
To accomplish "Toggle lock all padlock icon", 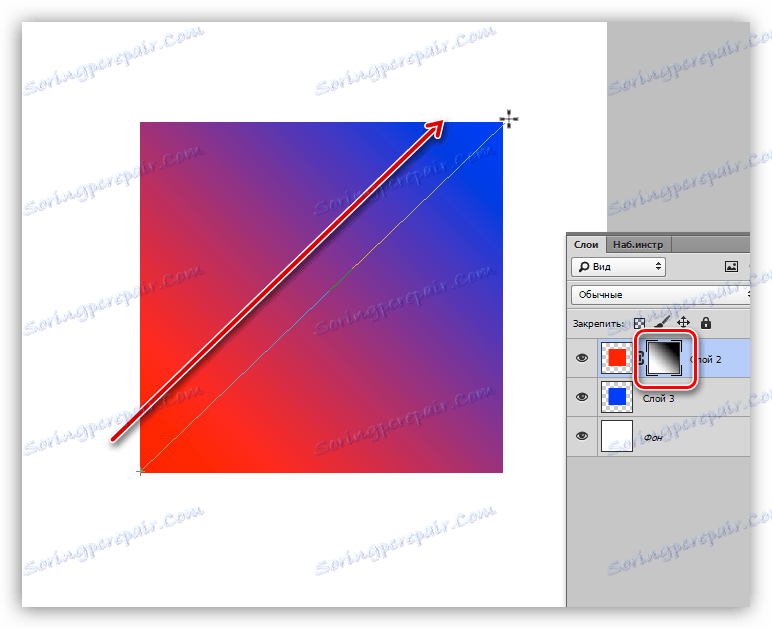I will (x=706, y=323).
